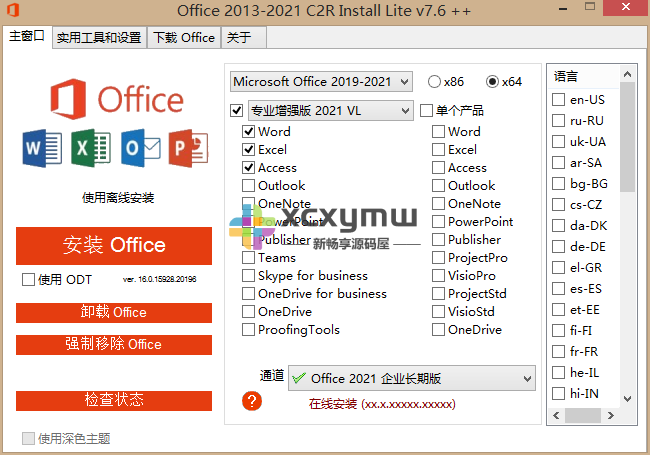Click the large Office logo
Image resolution: width=650 pixels, height=455 pixels.
(116, 99)
